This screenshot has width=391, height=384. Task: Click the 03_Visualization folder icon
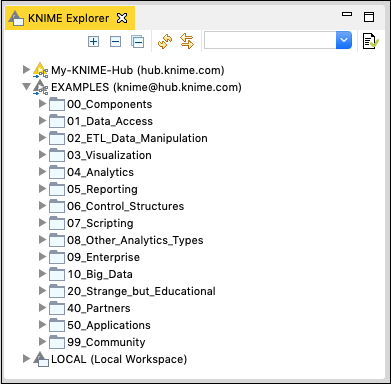57,155
